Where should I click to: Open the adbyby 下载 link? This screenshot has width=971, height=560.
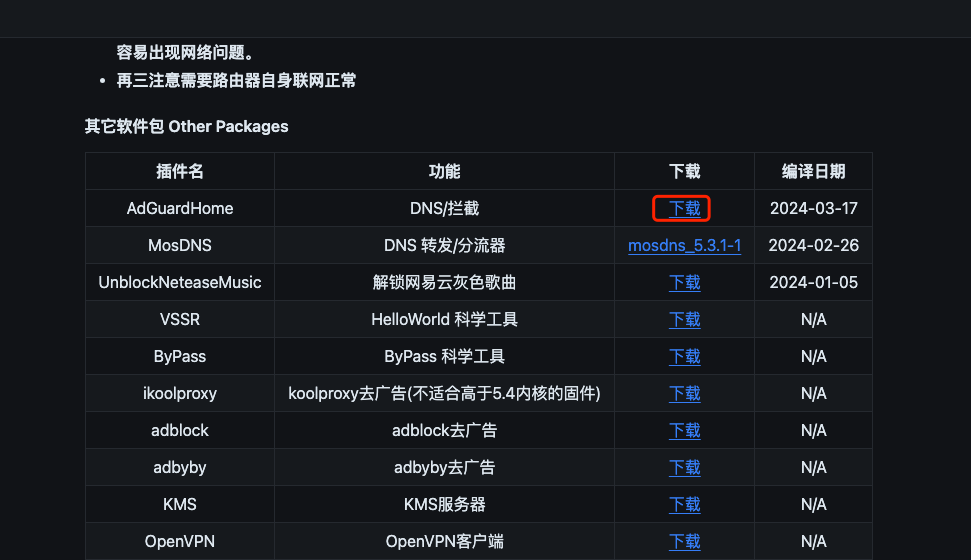point(684,467)
